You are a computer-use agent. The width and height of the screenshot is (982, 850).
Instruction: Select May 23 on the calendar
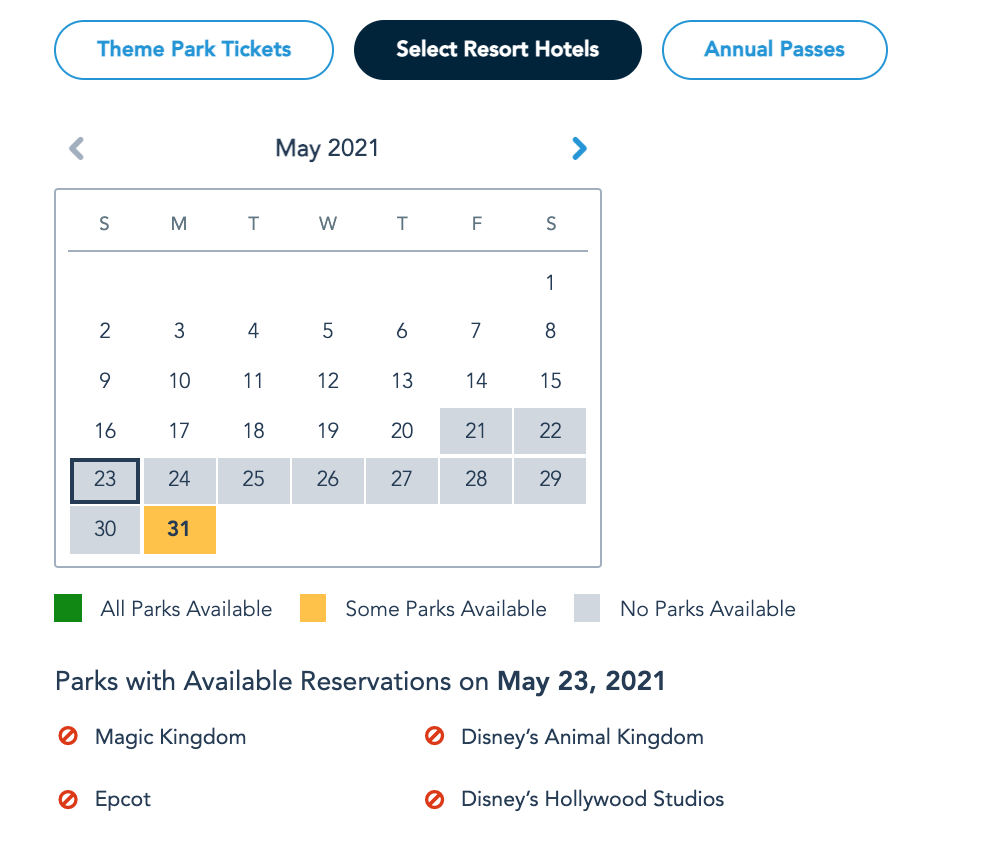[x=105, y=480]
